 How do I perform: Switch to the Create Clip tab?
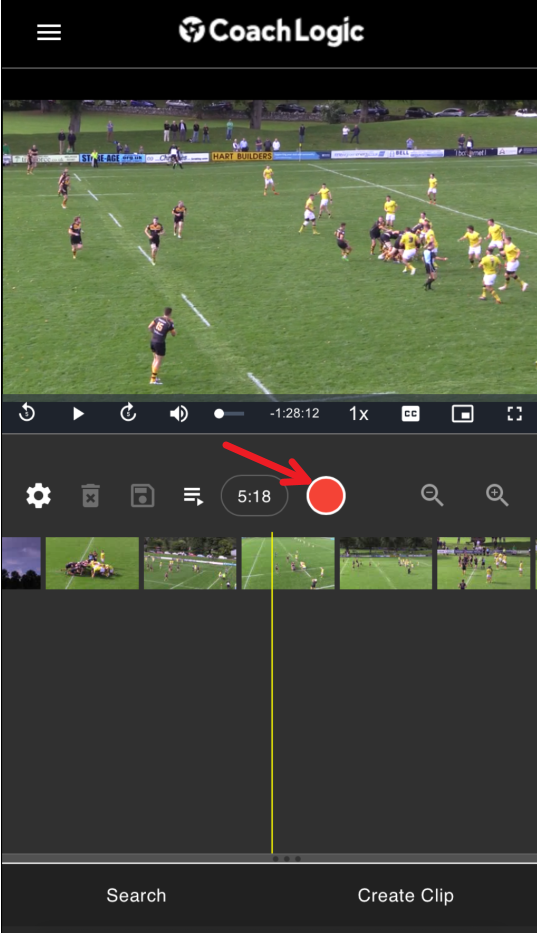[x=405, y=896]
